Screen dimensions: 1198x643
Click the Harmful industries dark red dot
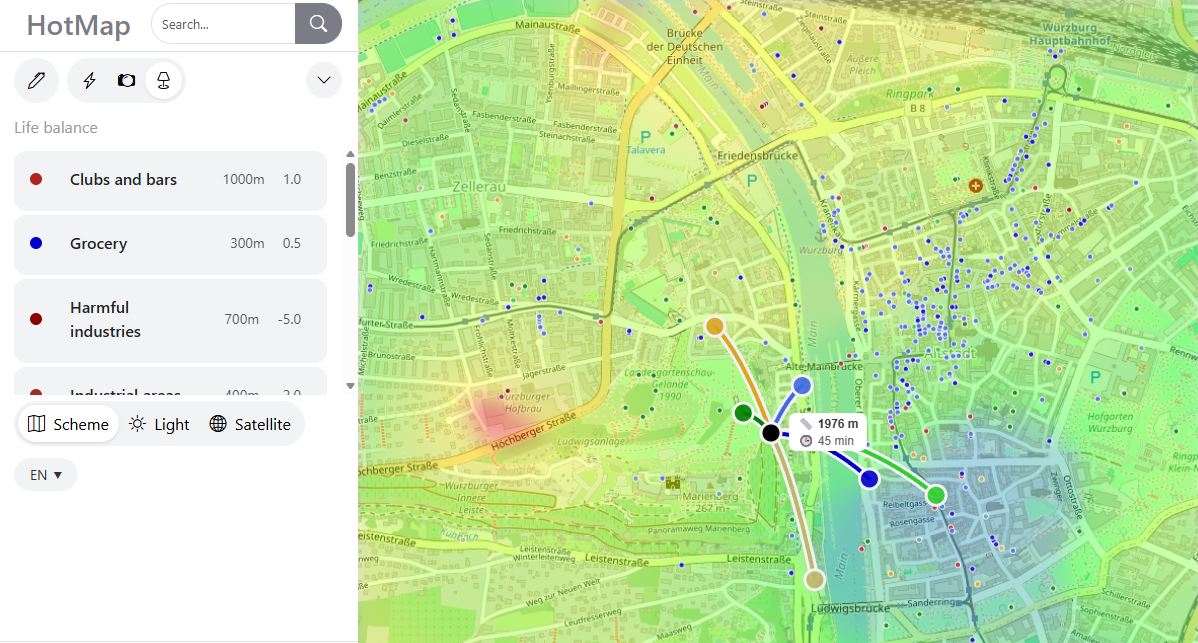[x=36, y=319]
